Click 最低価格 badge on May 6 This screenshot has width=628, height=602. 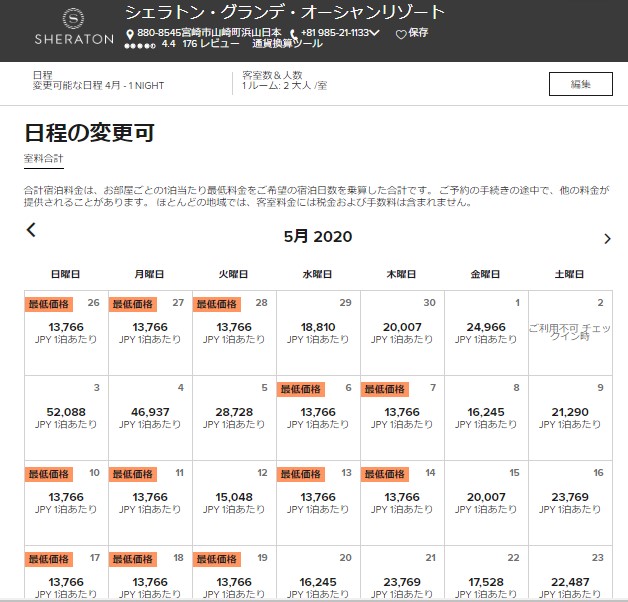point(301,389)
